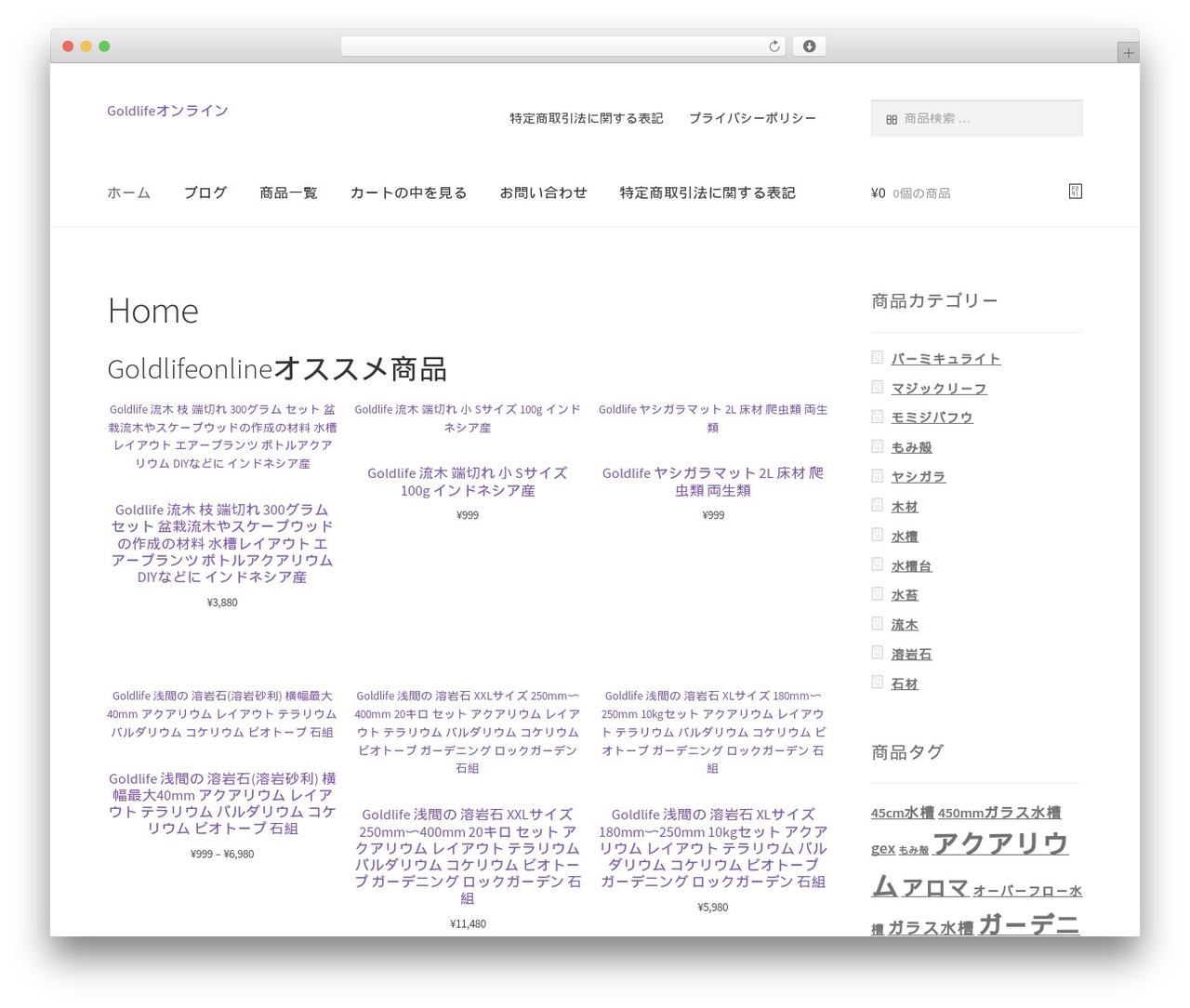Open a new browser tab with plus
Screen dimensions: 1190x1008
point(1128,53)
